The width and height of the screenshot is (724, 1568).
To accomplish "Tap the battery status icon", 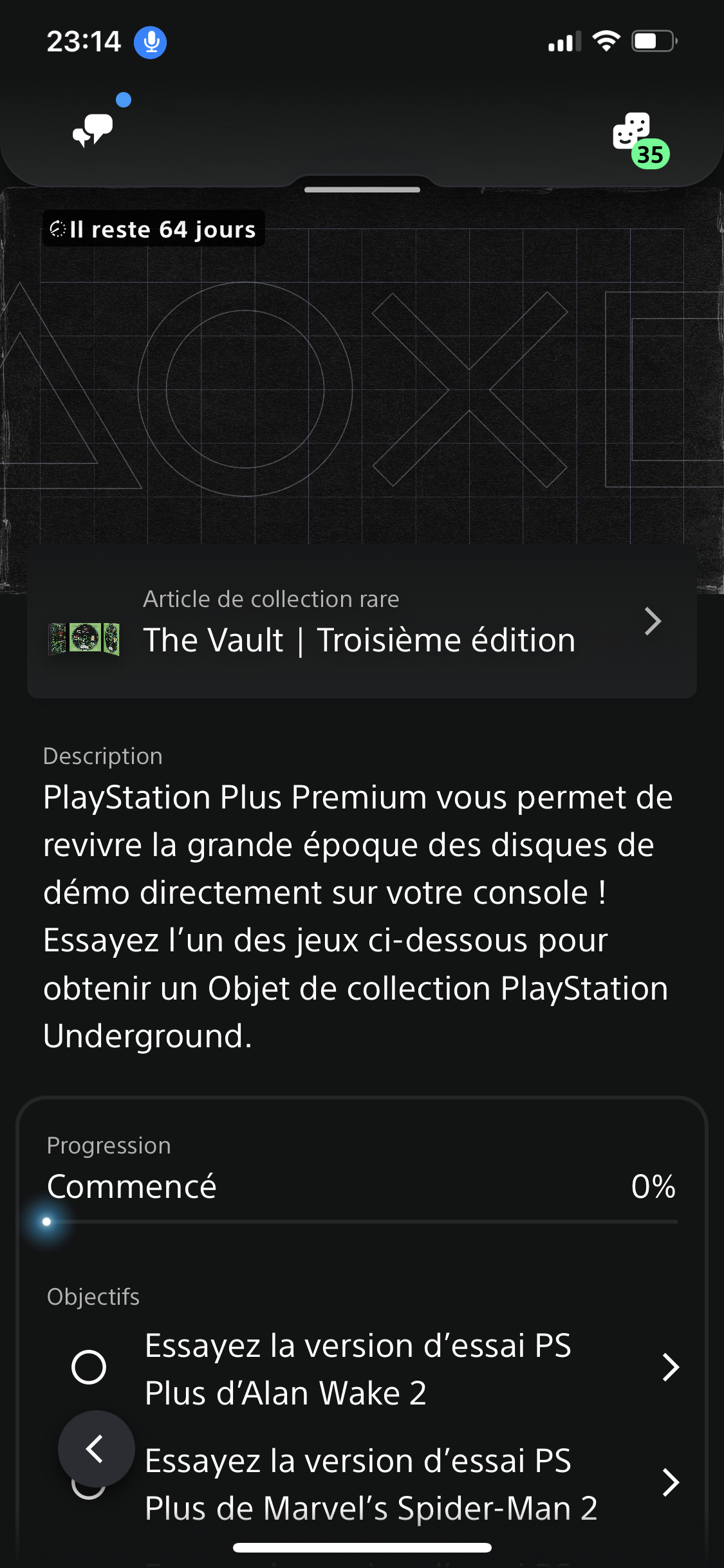I will (x=654, y=41).
